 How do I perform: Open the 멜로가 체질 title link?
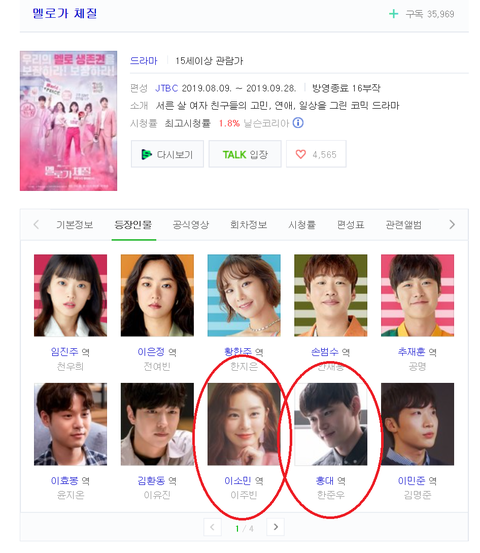point(65,14)
